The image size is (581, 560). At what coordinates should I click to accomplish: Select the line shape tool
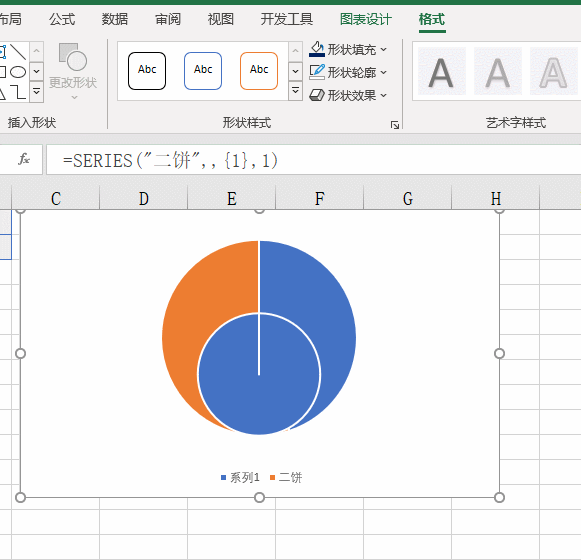pos(18,52)
